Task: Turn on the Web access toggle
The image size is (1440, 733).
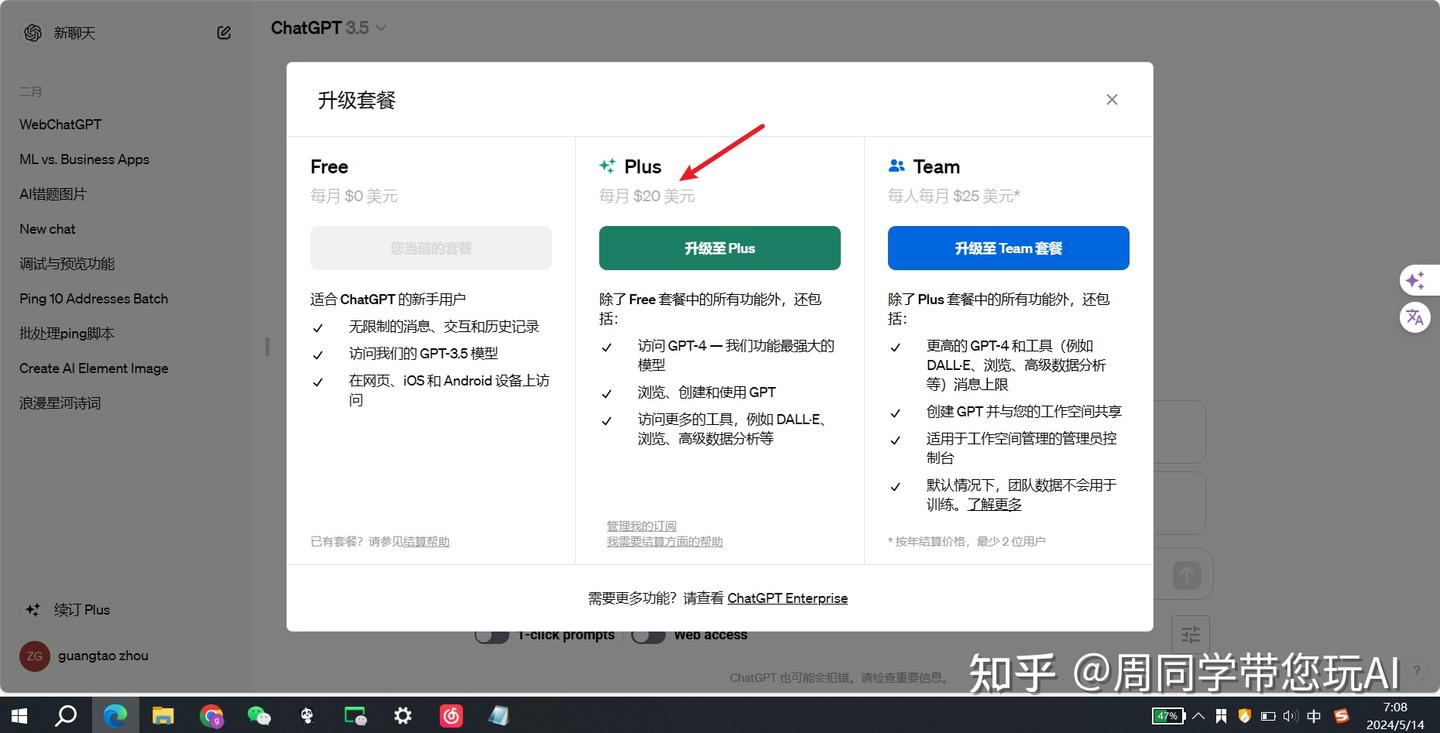Action: (x=647, y=634)
